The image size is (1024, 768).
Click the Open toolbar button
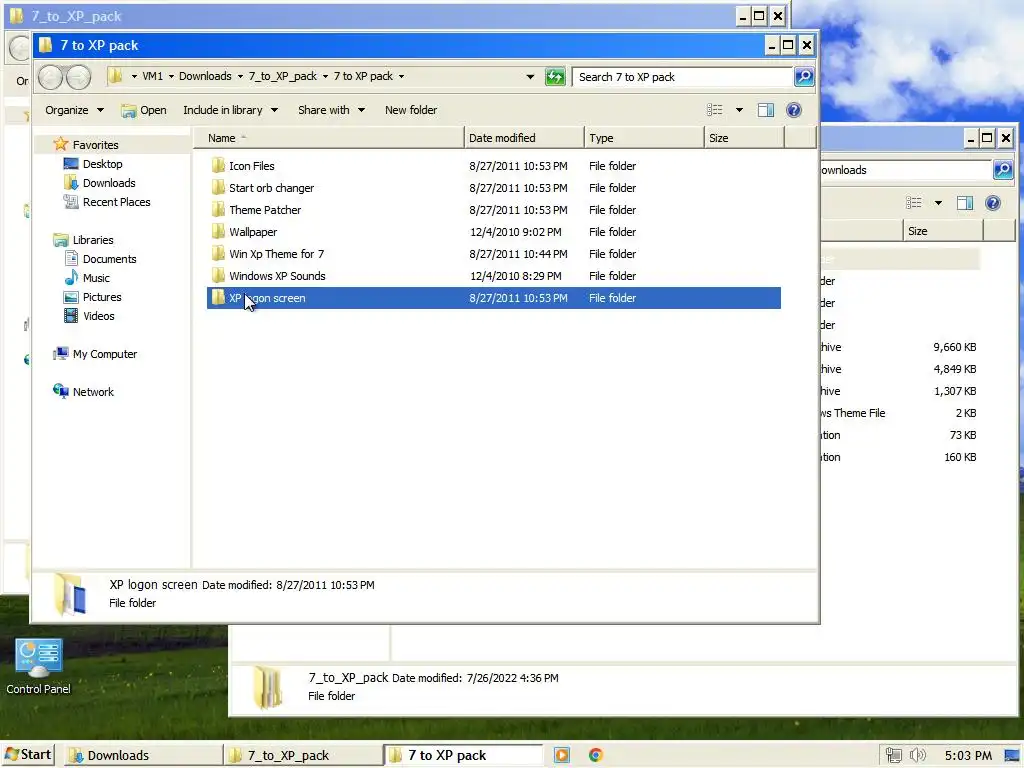tap(144, 110)
